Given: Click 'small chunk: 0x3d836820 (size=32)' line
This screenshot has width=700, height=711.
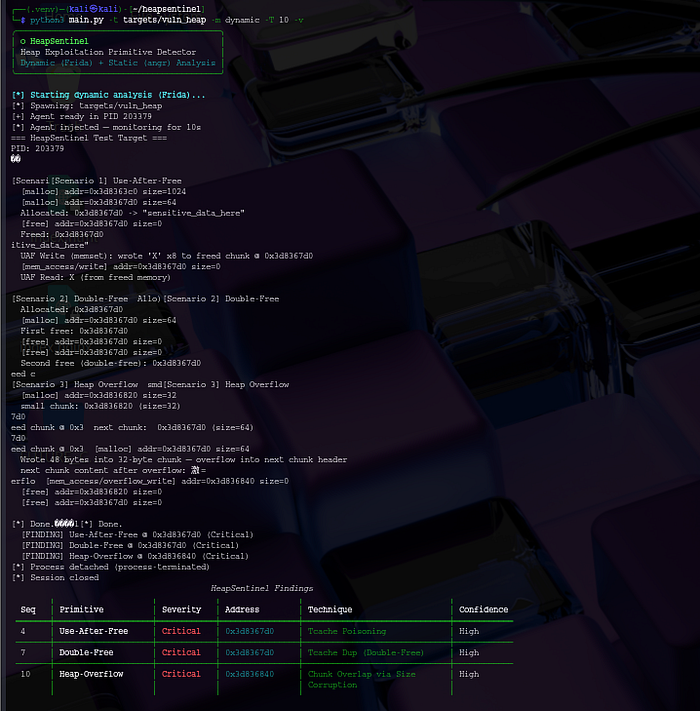Looking at the screenshot, I should tap(100, 406).
